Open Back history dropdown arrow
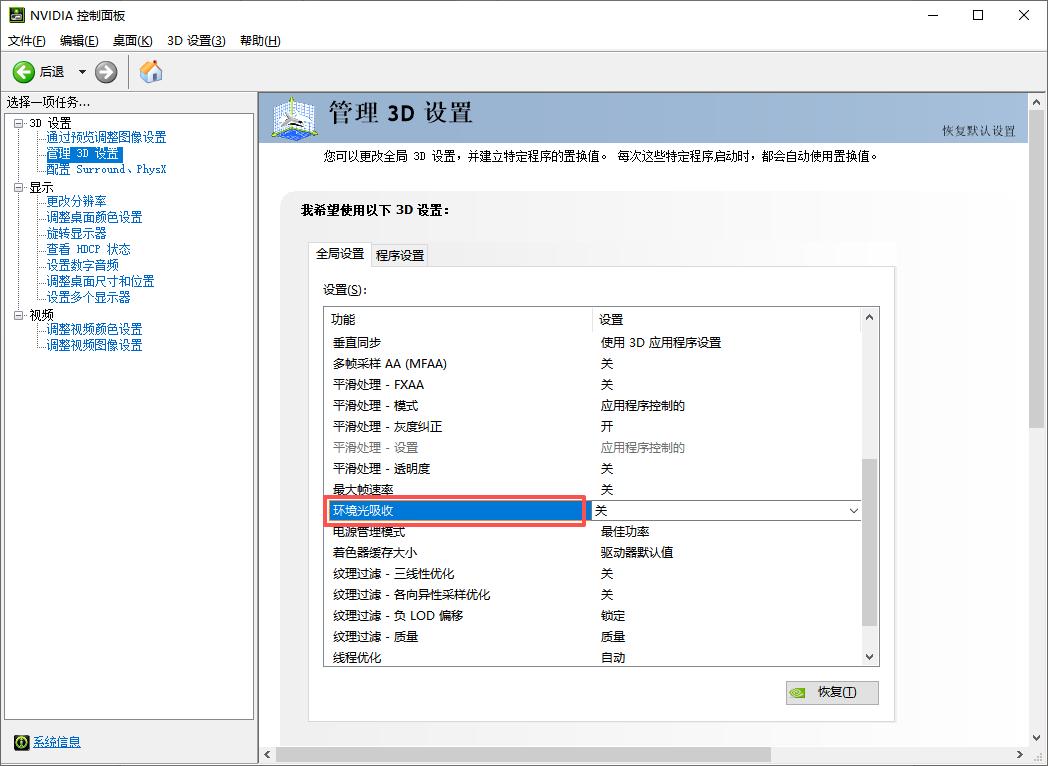The width and height of the screenshot is (1048, 766). click(x=82, y=72)
